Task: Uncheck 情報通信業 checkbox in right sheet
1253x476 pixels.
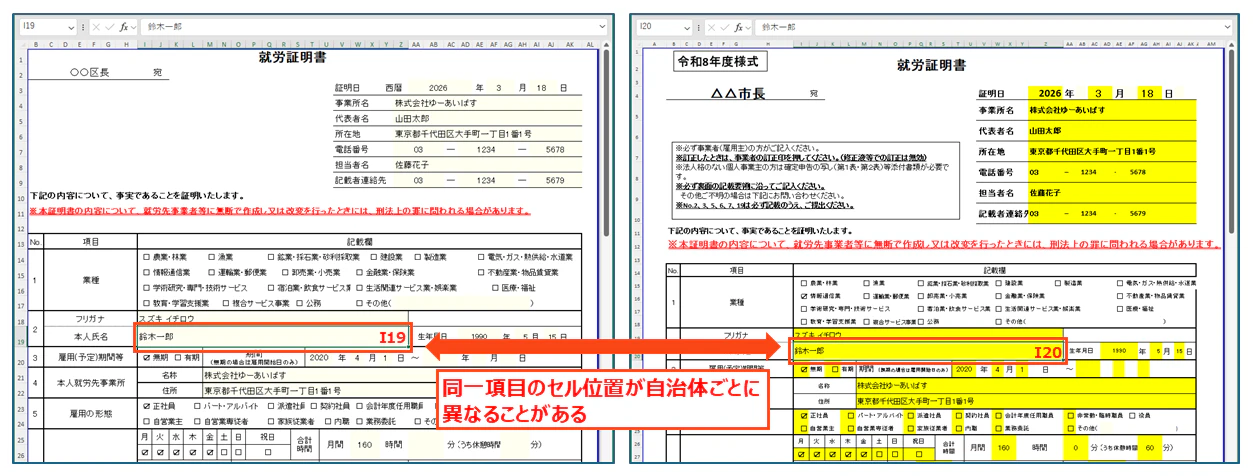Action: pos(804,297)
